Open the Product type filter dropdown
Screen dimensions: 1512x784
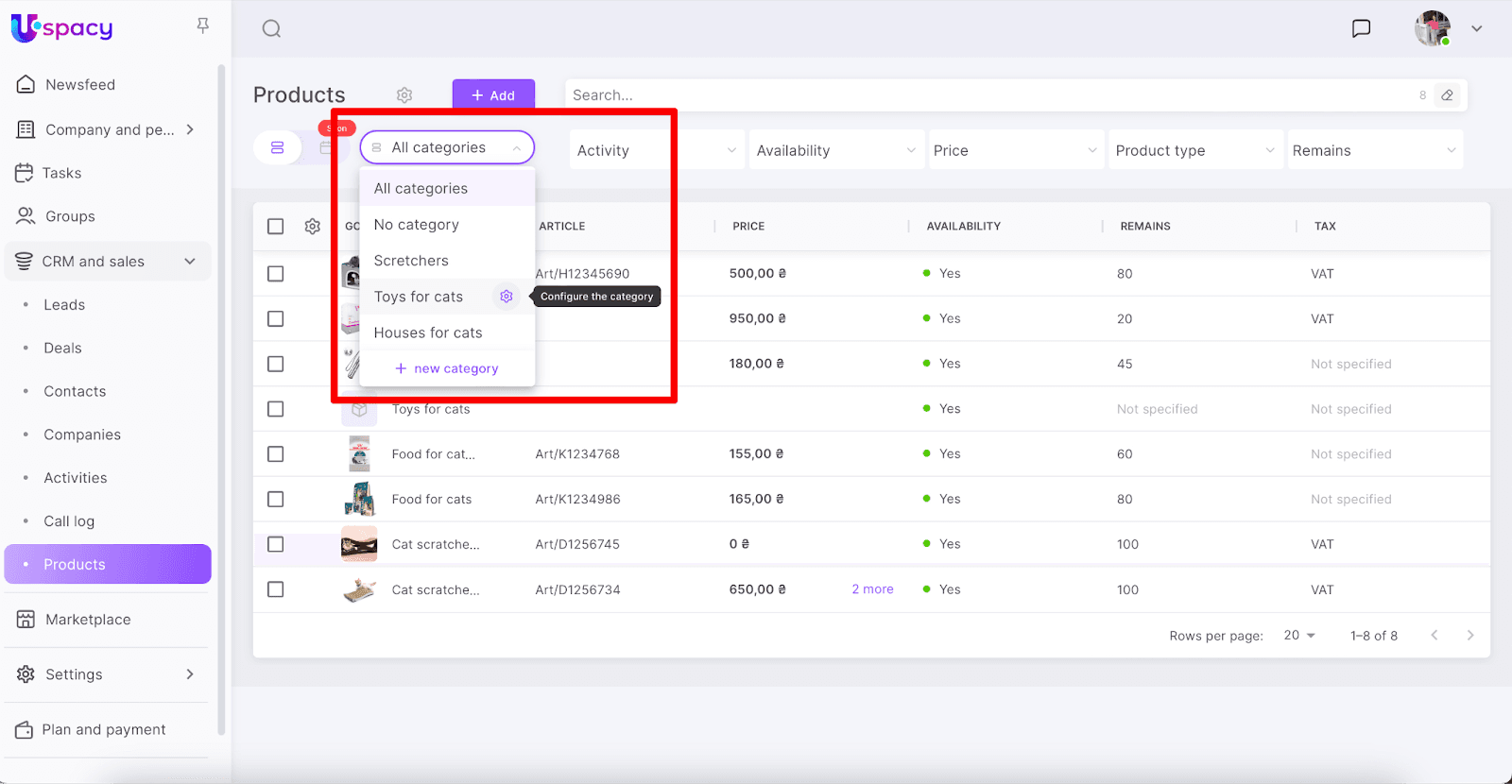point(1194,150)
